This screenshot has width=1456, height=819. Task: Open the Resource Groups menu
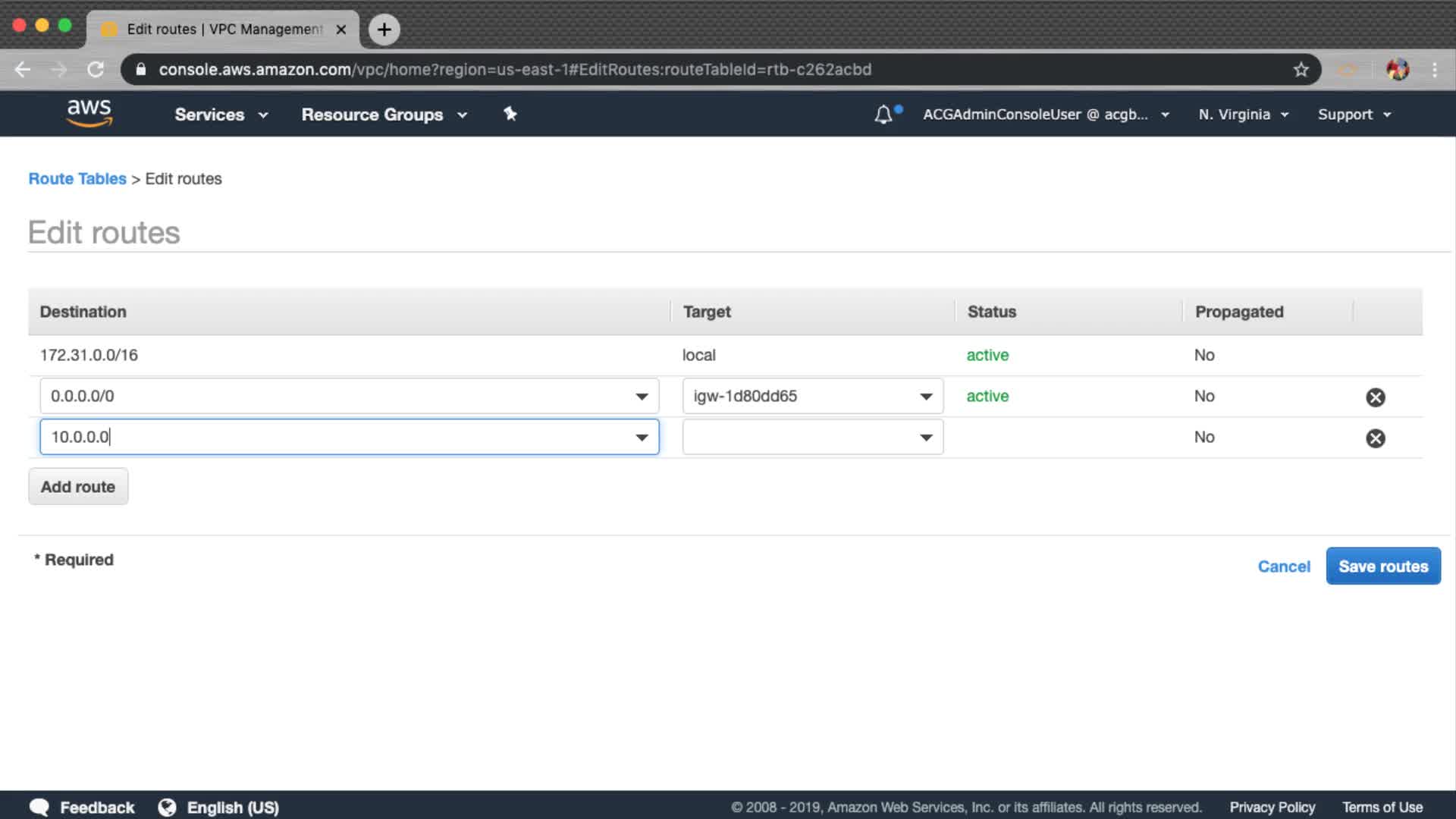click(384, 115)
